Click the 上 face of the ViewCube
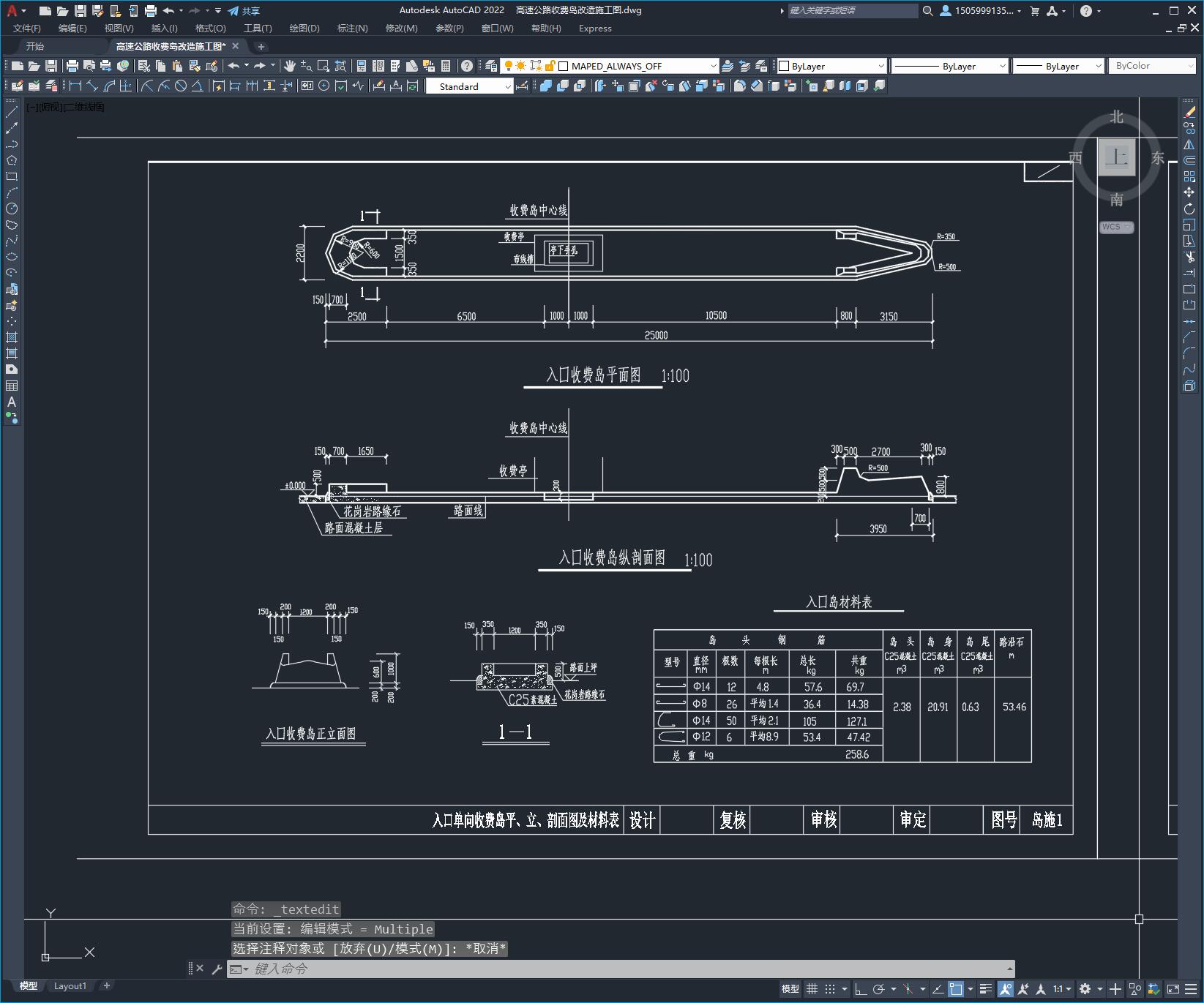This screenshot has width=1204, height=1003. [x=1117, y=157]
